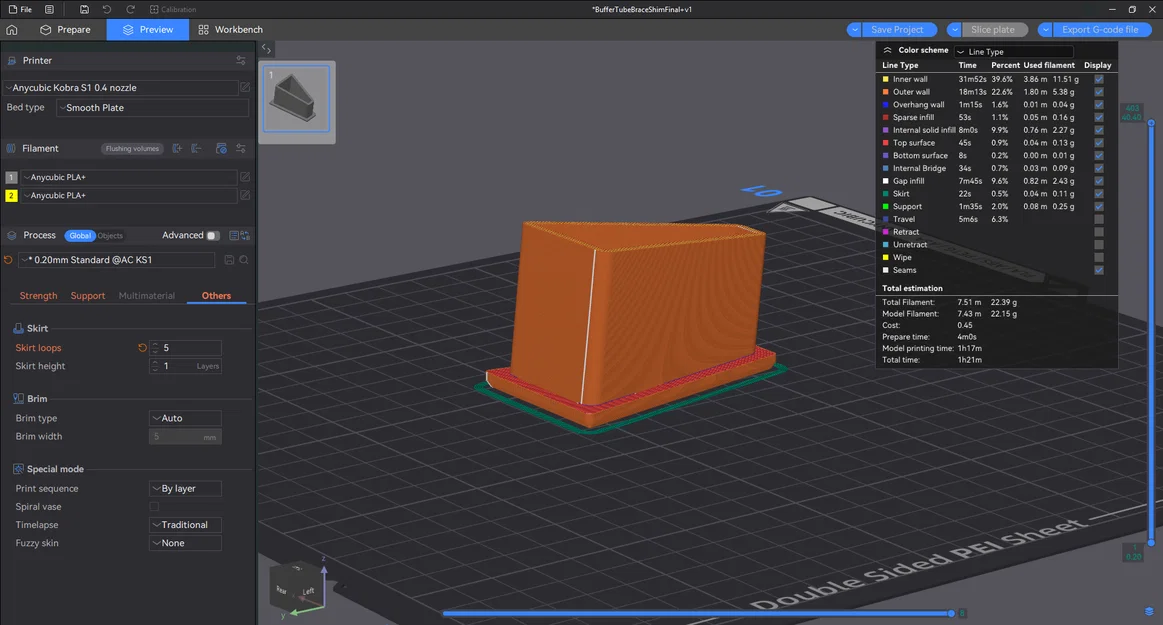Switch to the Prepare tab
The image size is (1163, 625).
(x=65, y=30)
